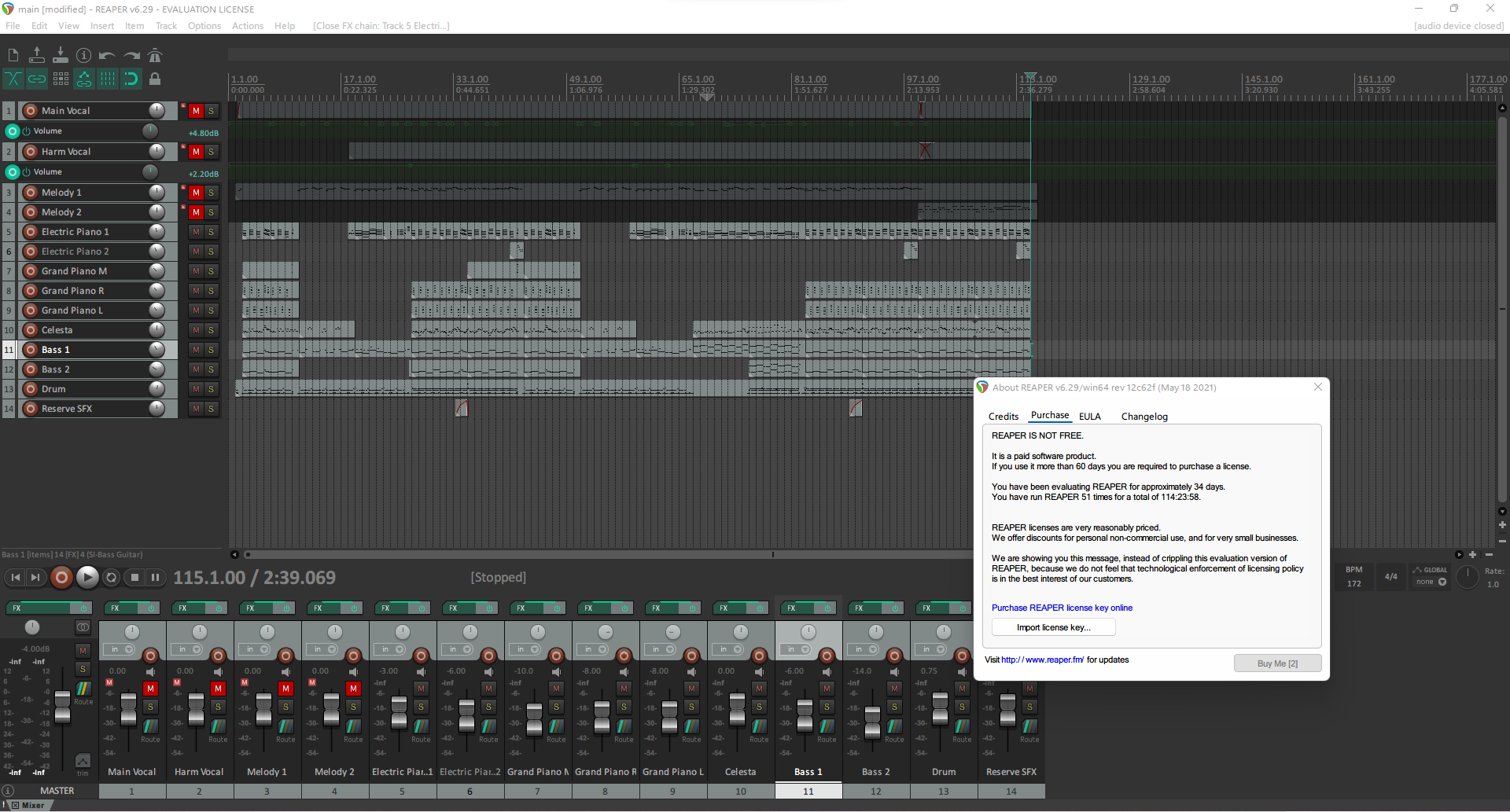Switch to the Credits tab in the About dialog
This screenshot has height=812, width=1510.
pyautogui.click(x=1004, y=417)
